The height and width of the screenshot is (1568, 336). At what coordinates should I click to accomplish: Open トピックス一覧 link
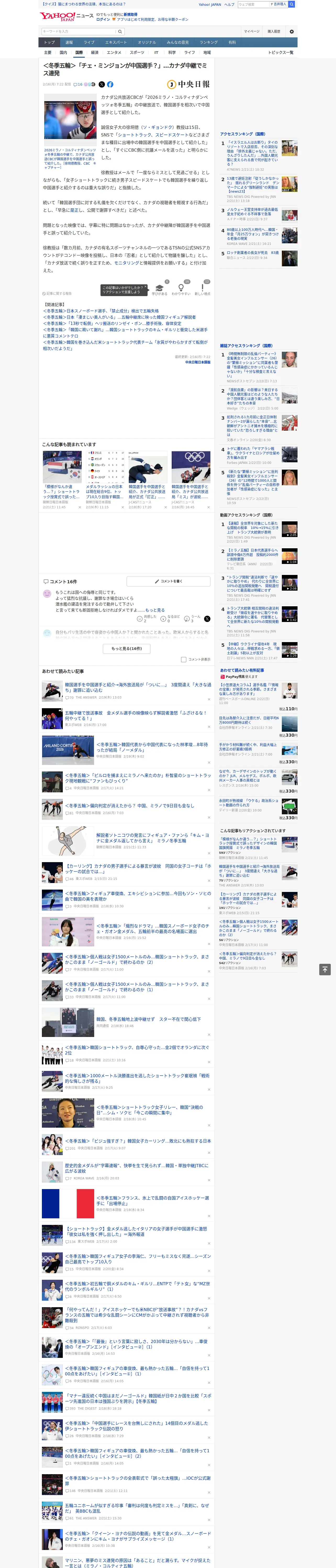tap(281, 53)
